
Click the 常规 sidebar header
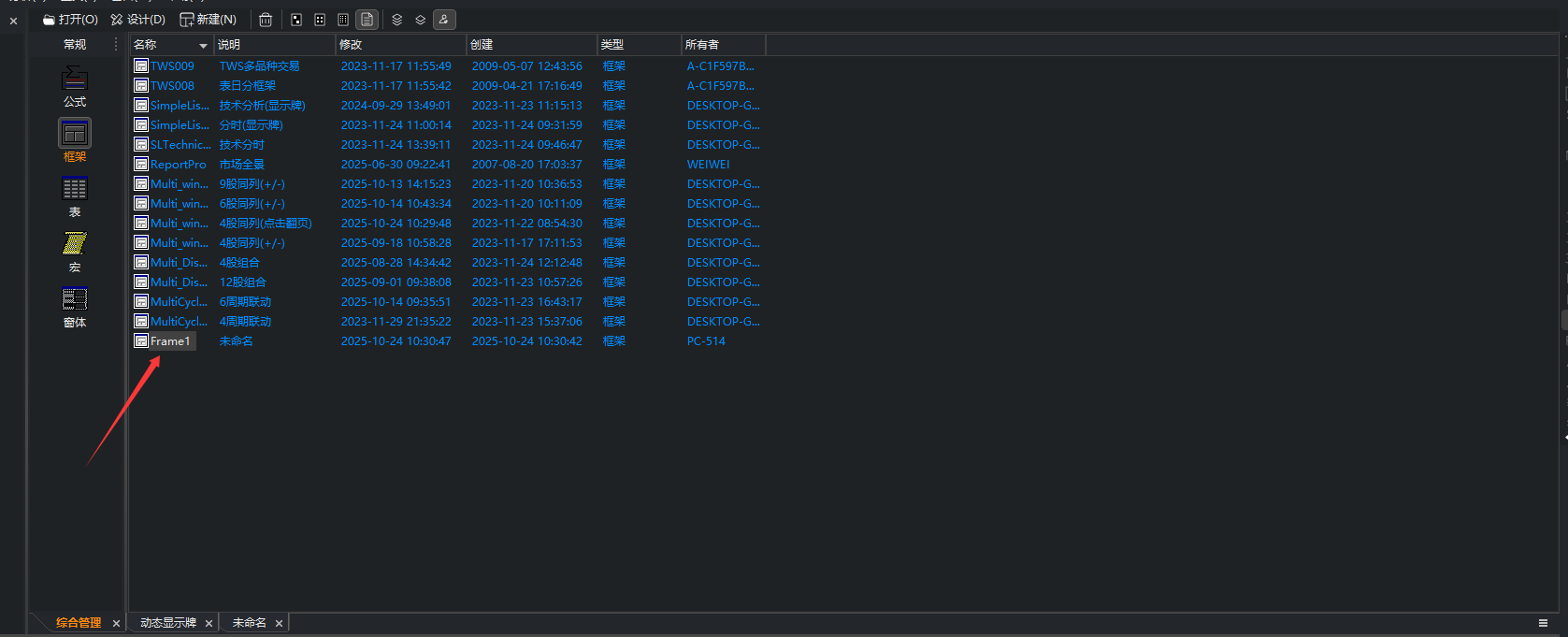click(x=75, y=45)
